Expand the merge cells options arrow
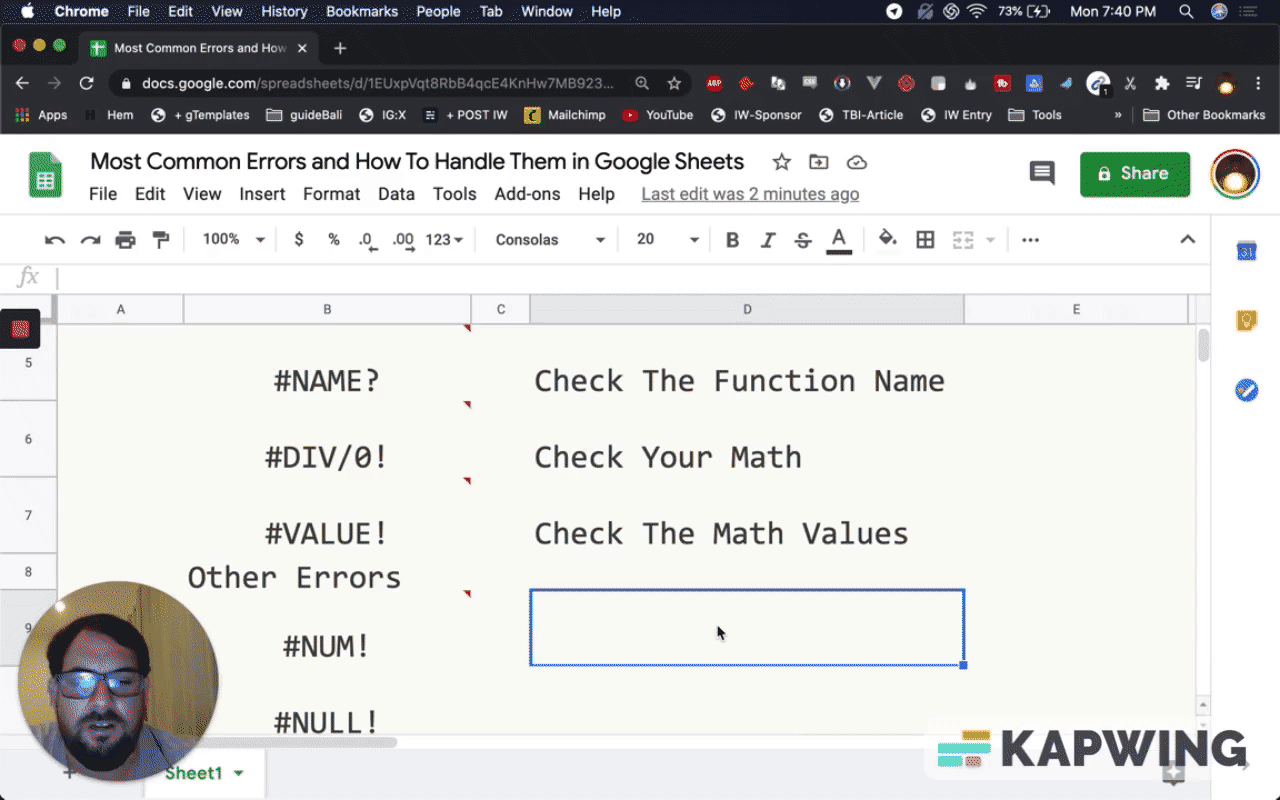The image size is (1280, 800). tap(991, 240)
